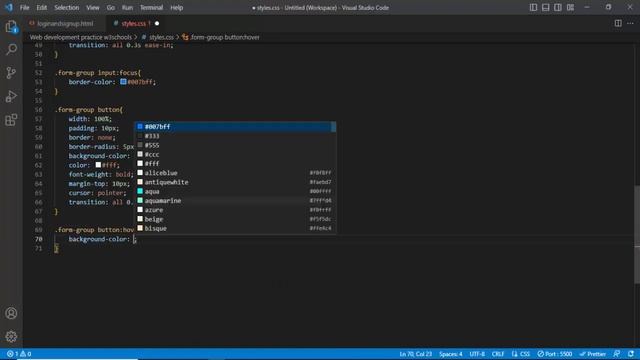The height and width of the screenshot is (360, 640).
Task: Open the Run menu
Action: pos(127,8)
